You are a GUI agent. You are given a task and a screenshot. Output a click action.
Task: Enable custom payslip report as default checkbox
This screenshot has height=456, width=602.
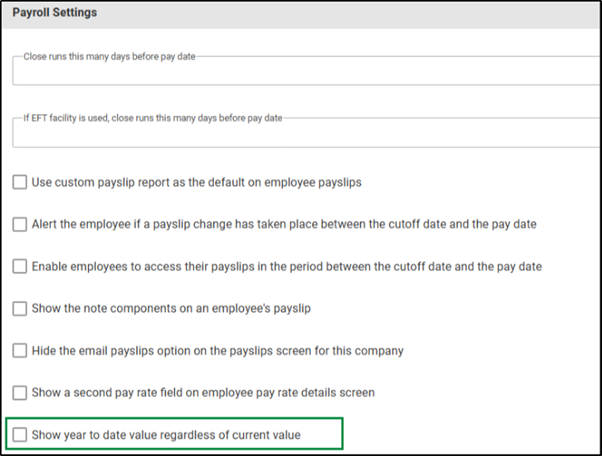20,182
